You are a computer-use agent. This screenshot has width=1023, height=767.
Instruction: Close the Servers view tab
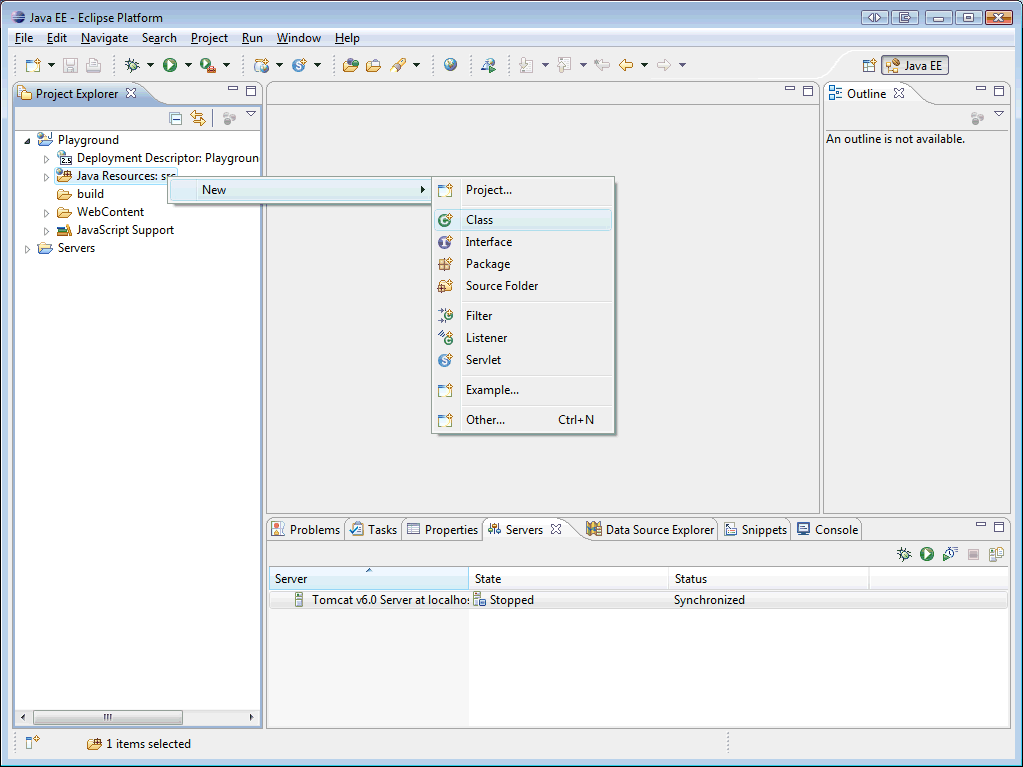556,529
